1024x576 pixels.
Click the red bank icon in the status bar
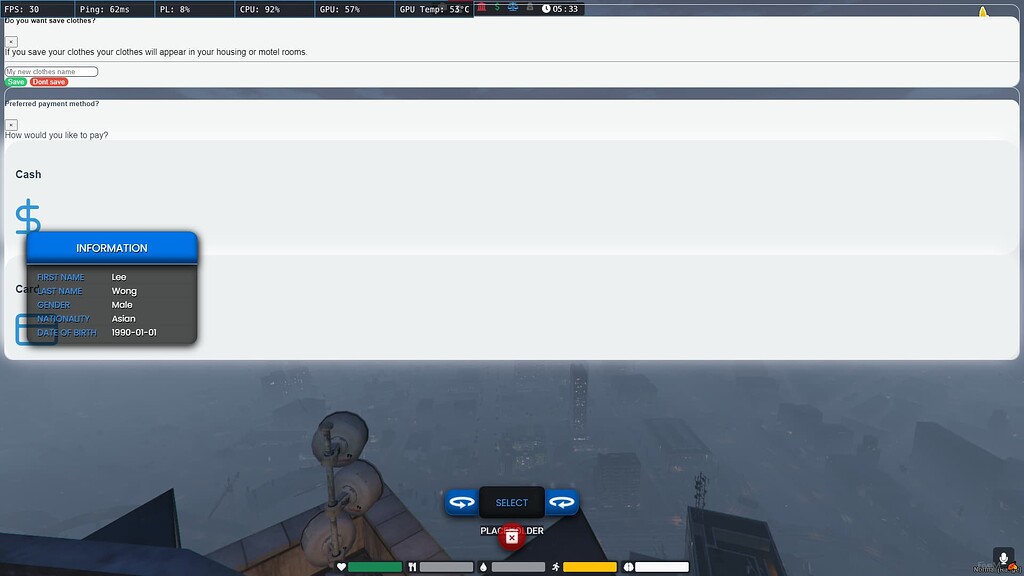tap(482, 7)
